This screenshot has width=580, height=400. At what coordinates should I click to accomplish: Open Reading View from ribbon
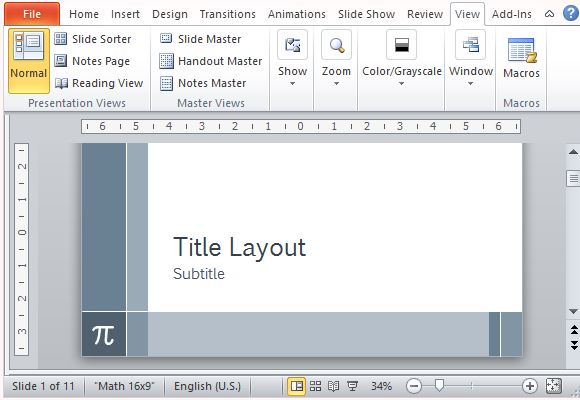click(x=99, y=83)
